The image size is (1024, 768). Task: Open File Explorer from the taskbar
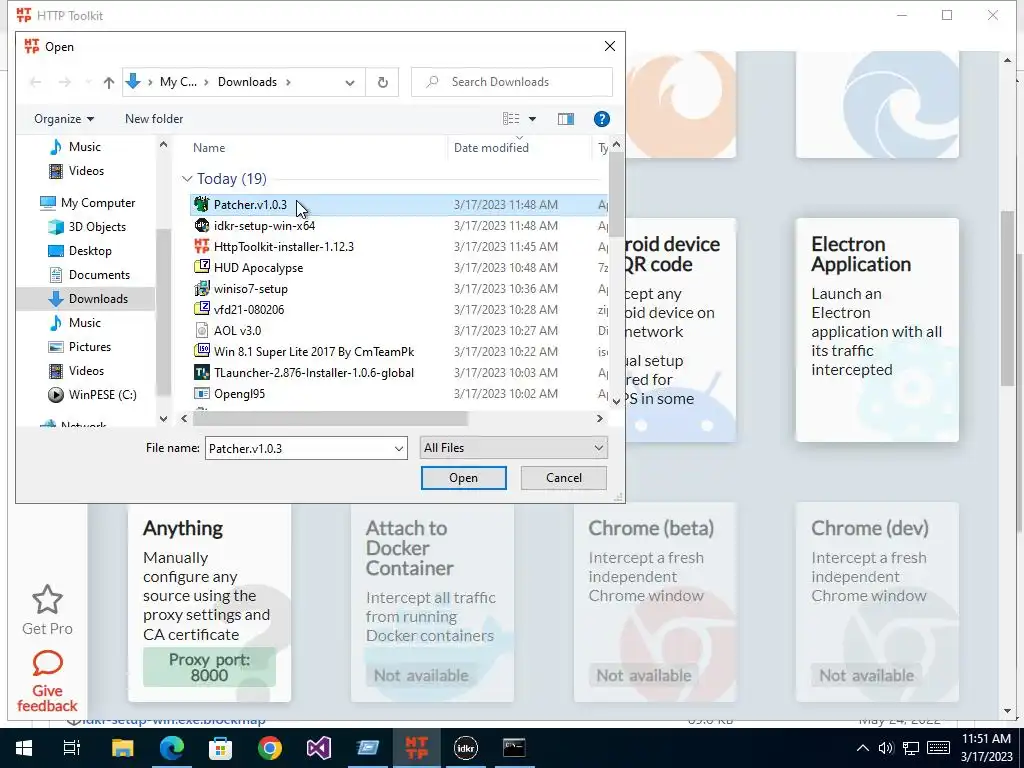(122, 748)
